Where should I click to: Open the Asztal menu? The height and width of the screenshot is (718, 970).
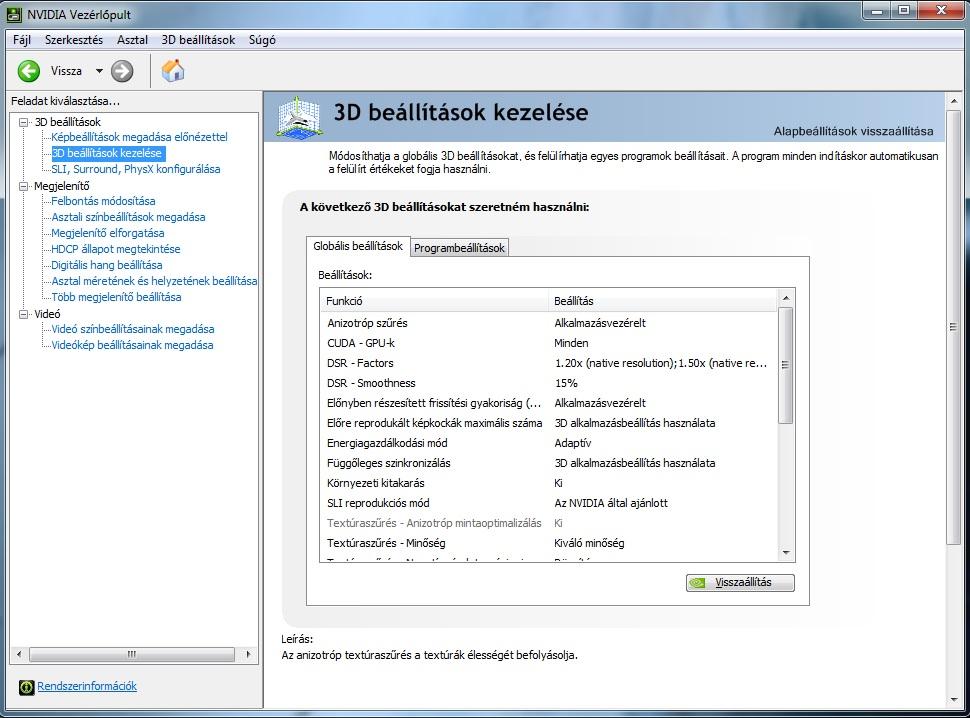click(x=132, y=40)
